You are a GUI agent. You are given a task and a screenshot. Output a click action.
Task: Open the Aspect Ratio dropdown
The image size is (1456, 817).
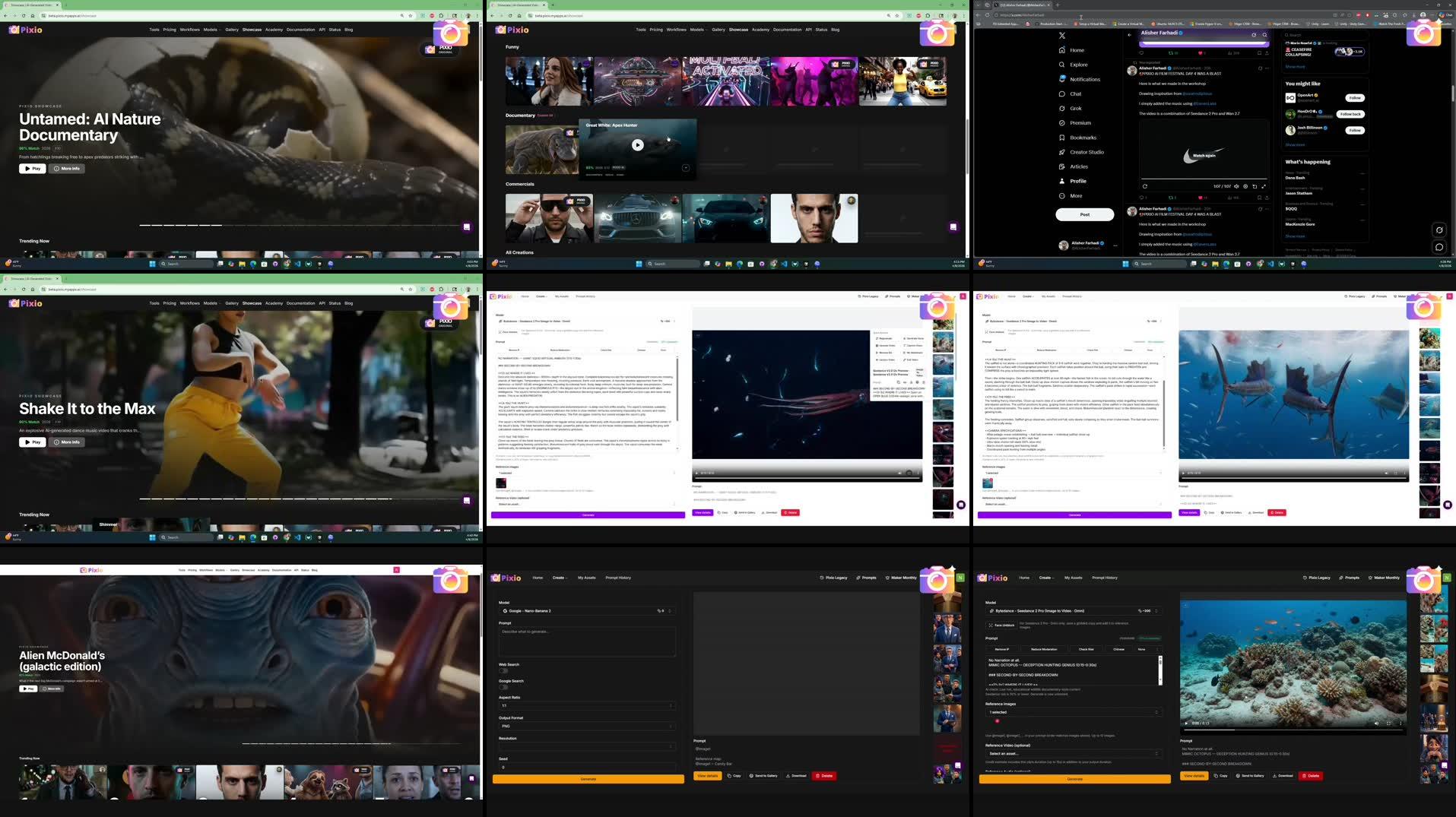pos(588,705)
